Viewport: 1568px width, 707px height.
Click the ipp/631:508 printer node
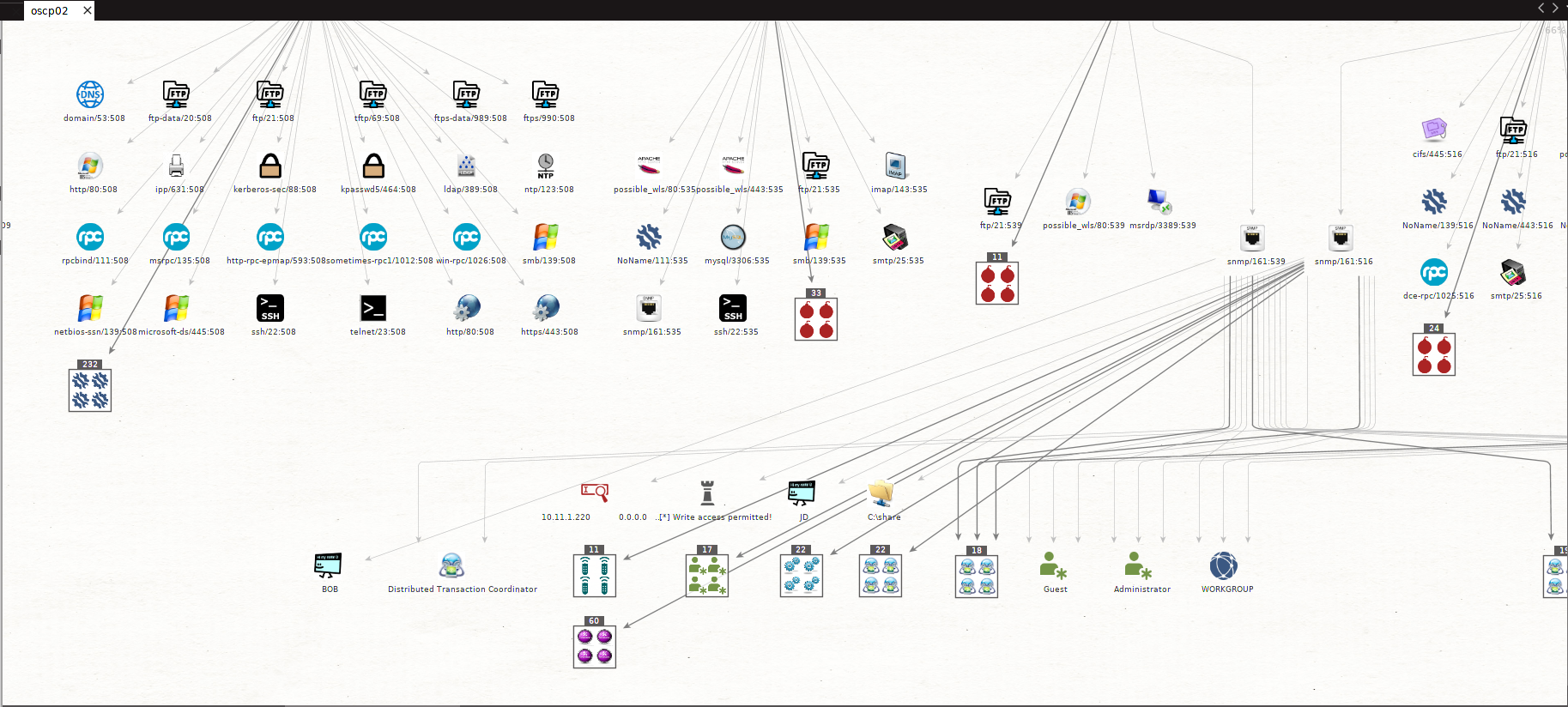[x=176, y=166]
